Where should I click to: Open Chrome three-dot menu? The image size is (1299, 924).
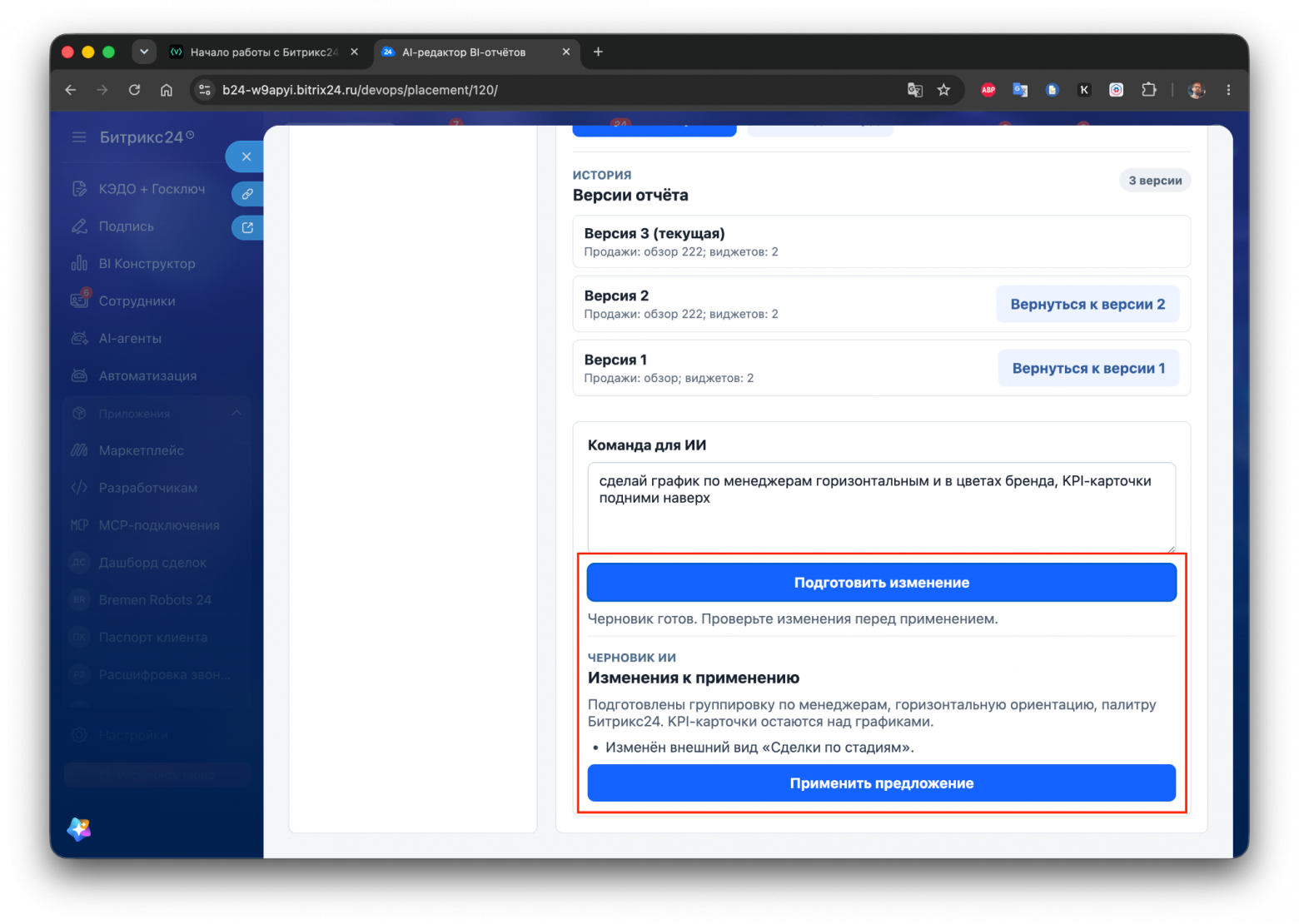[x=1228, y=90]
